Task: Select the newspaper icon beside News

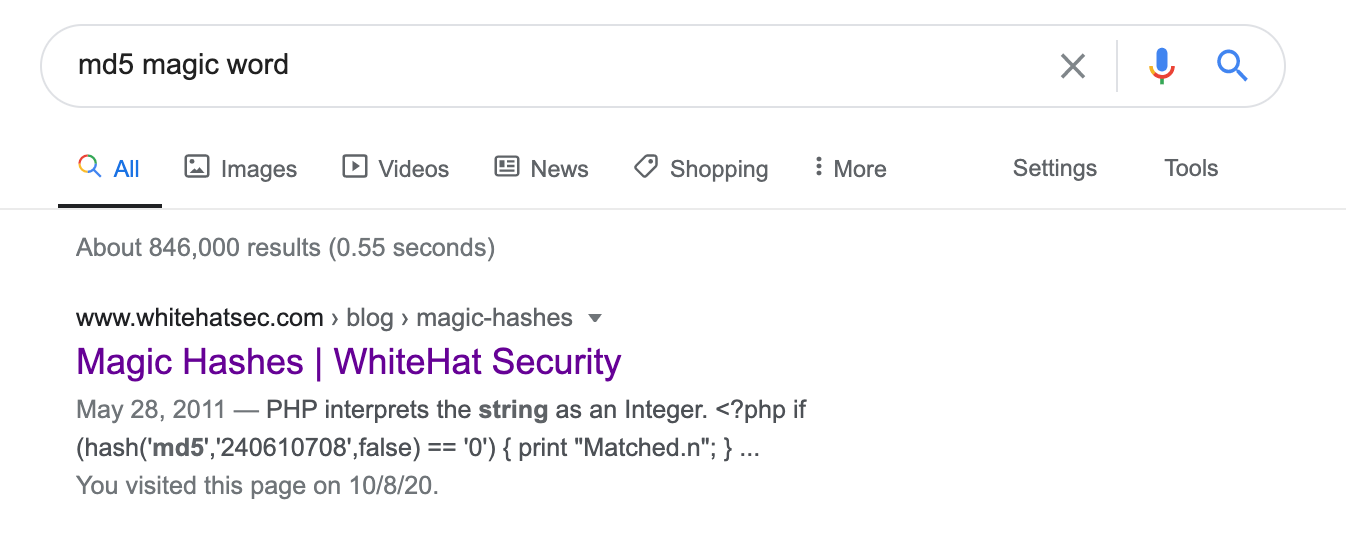Action: [x=507, y=166]
